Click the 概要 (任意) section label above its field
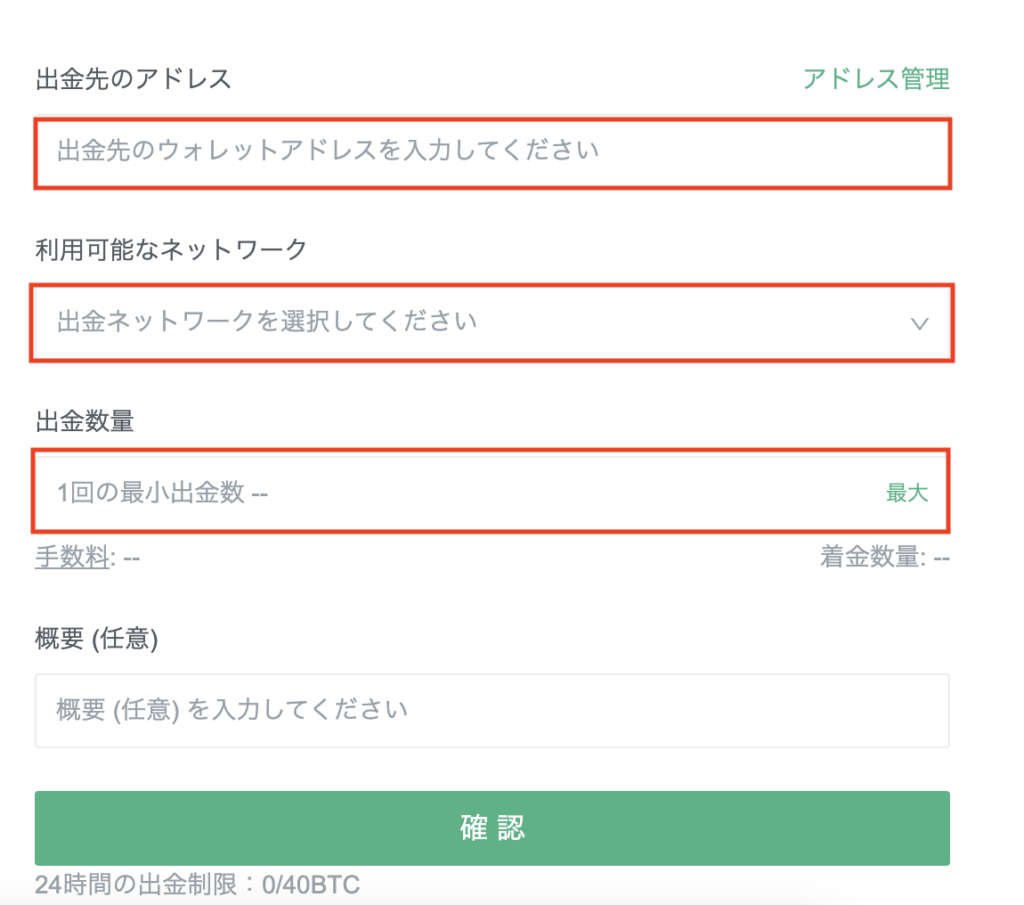This screenshot has width=1024, height=905. tap(97, 638)
